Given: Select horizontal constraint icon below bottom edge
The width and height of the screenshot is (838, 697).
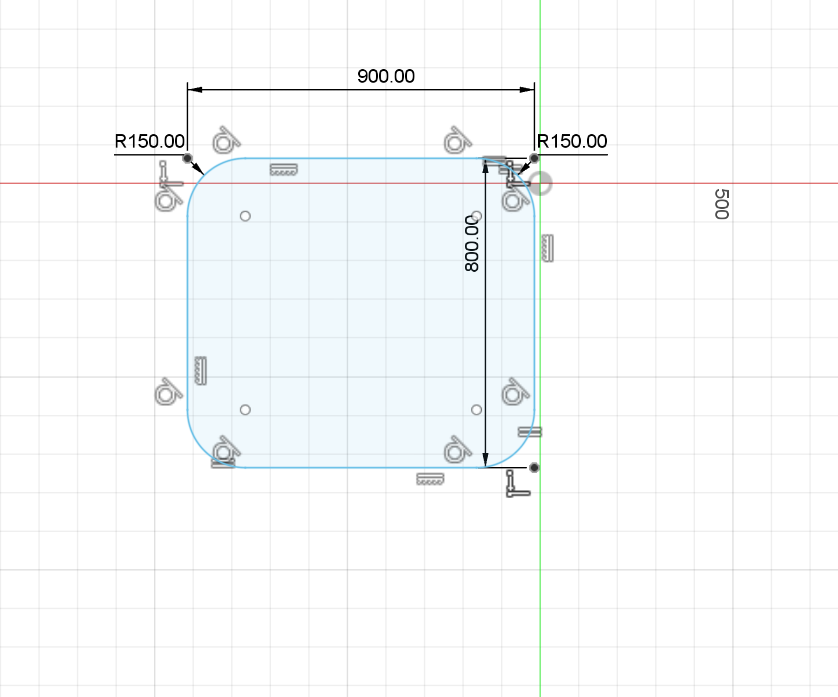Looking at the screenshot, I should (x=430, y=479).
